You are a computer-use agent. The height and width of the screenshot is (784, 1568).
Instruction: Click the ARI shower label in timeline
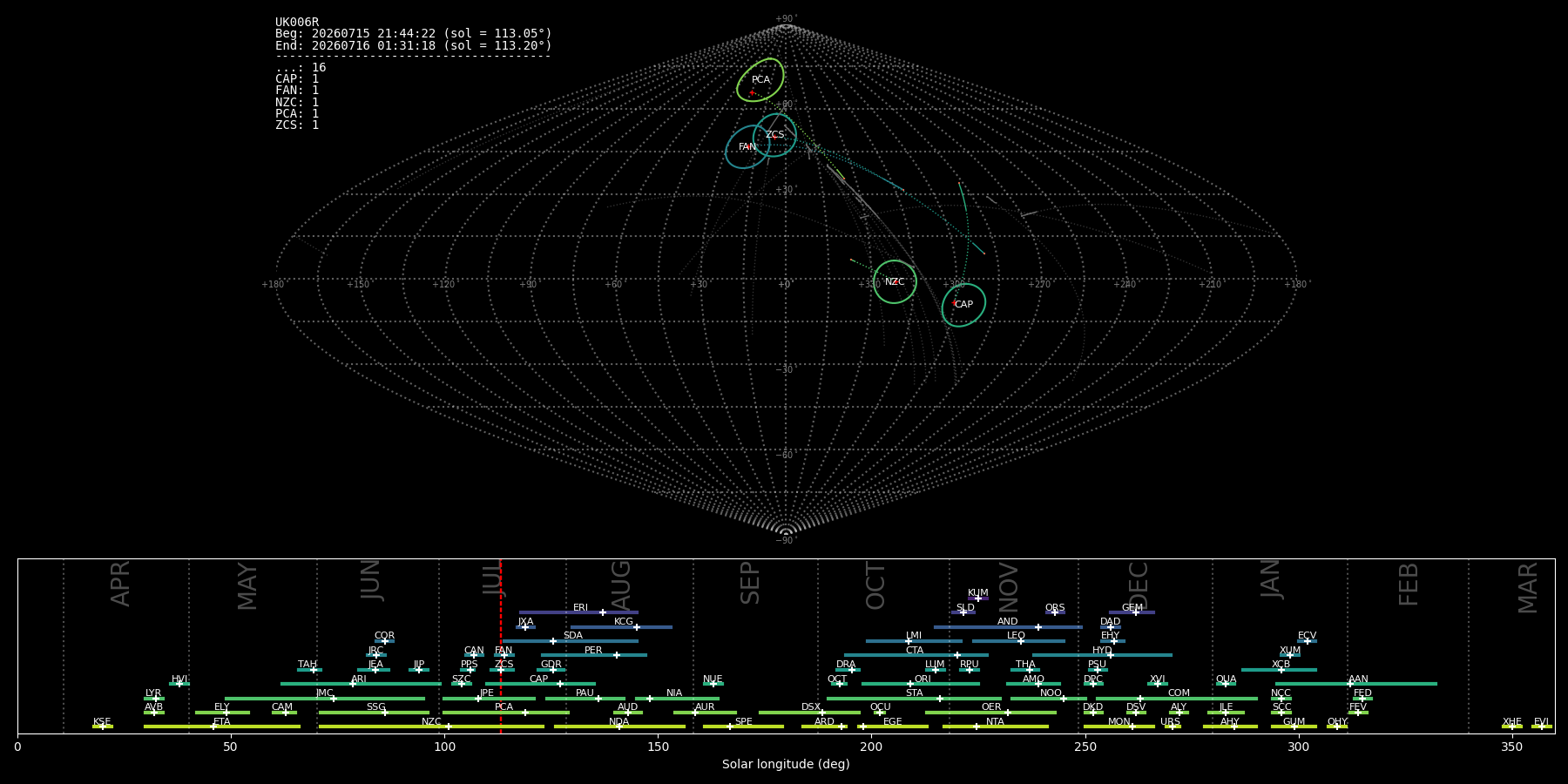(x=359, y=679)
